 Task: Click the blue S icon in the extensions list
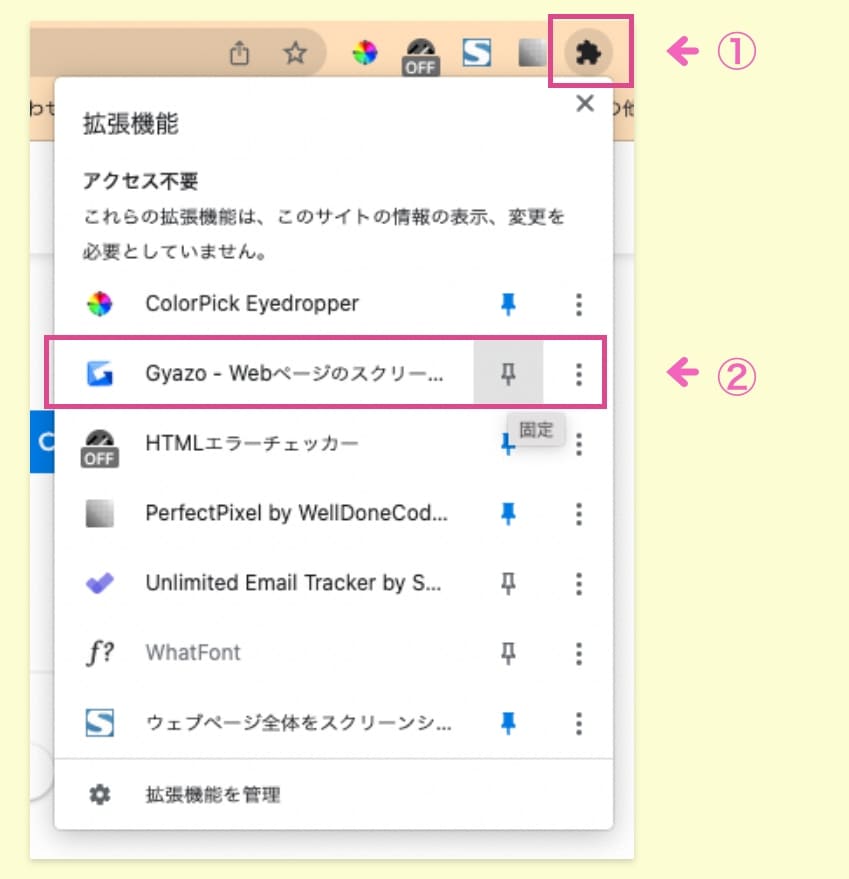click(x=100, y=723)
